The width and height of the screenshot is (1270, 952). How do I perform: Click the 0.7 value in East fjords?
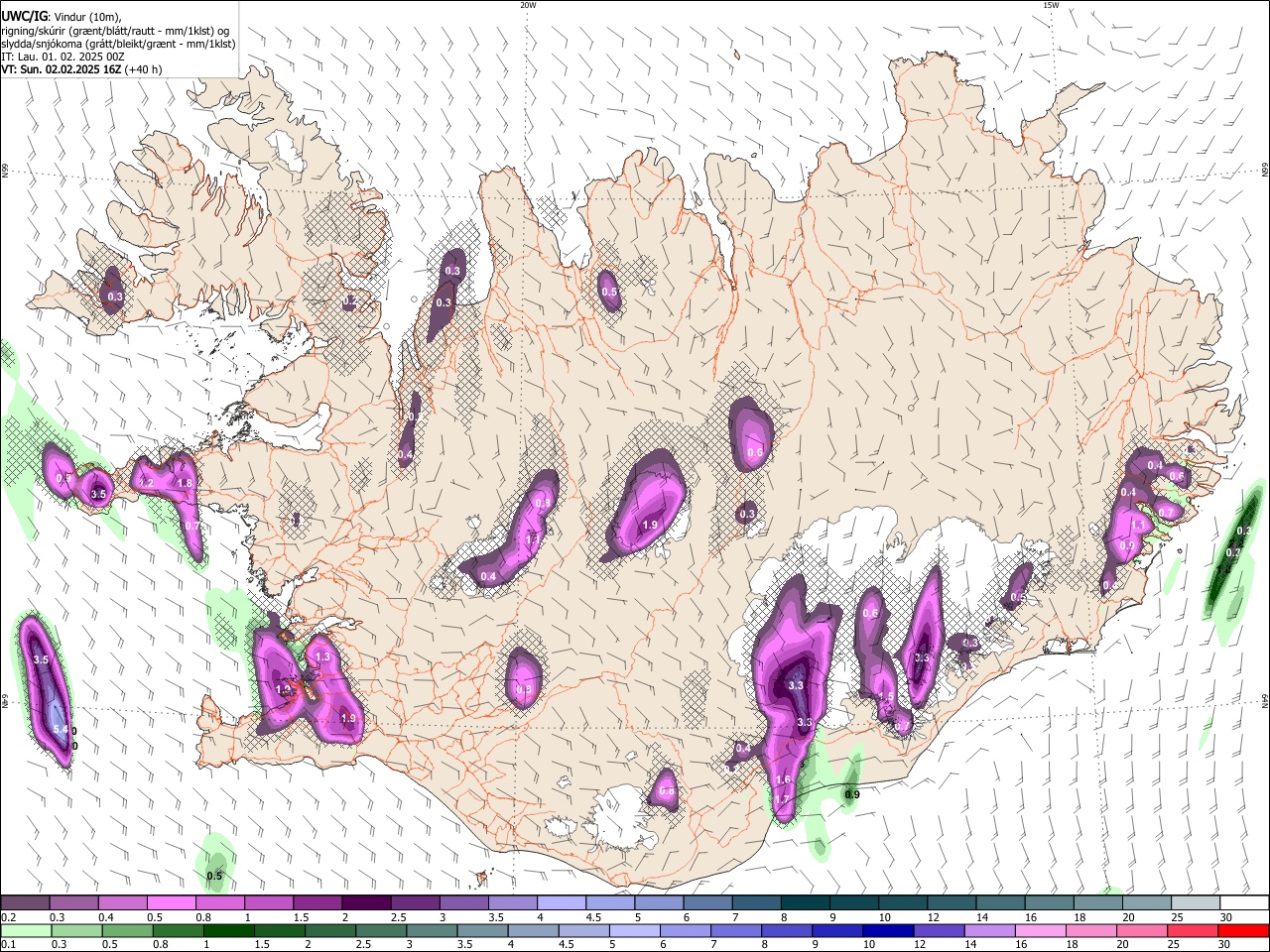pyautogui.click(x=1167, y=513)
